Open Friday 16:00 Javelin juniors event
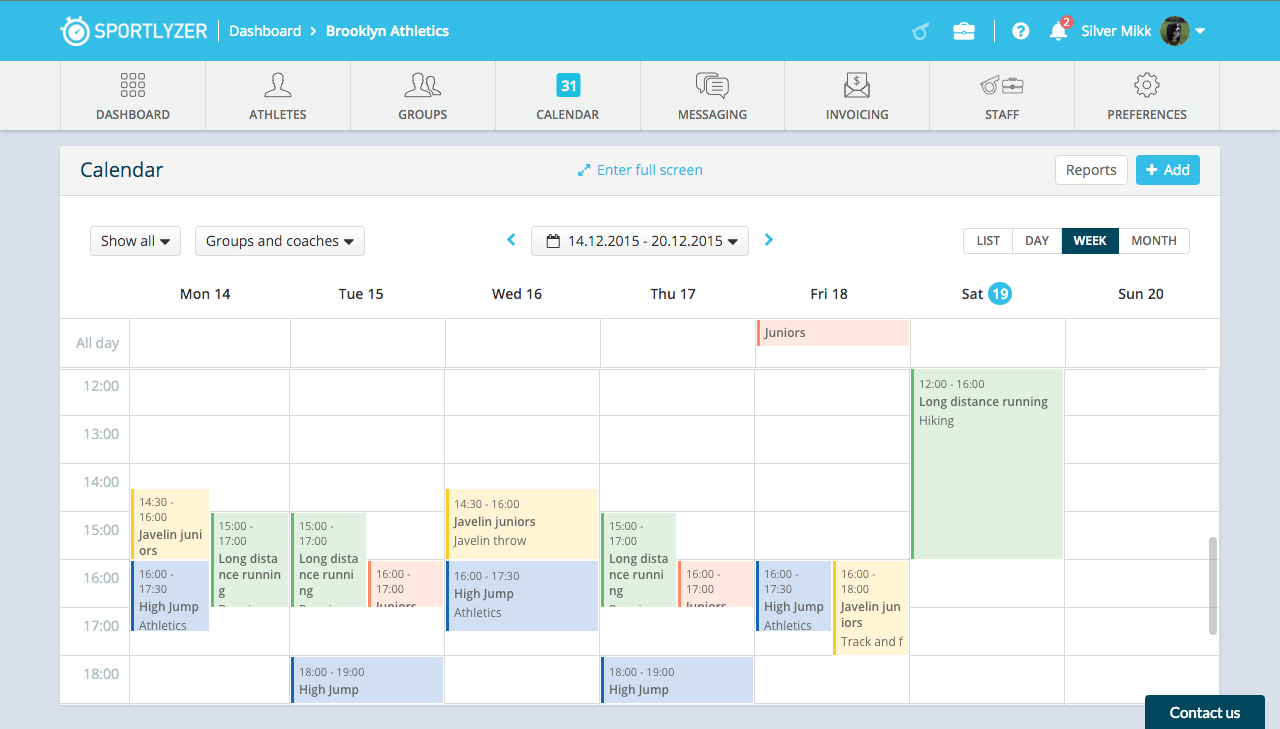The width and height of the screenshot is (1280, 729). [x=871, y=608]
